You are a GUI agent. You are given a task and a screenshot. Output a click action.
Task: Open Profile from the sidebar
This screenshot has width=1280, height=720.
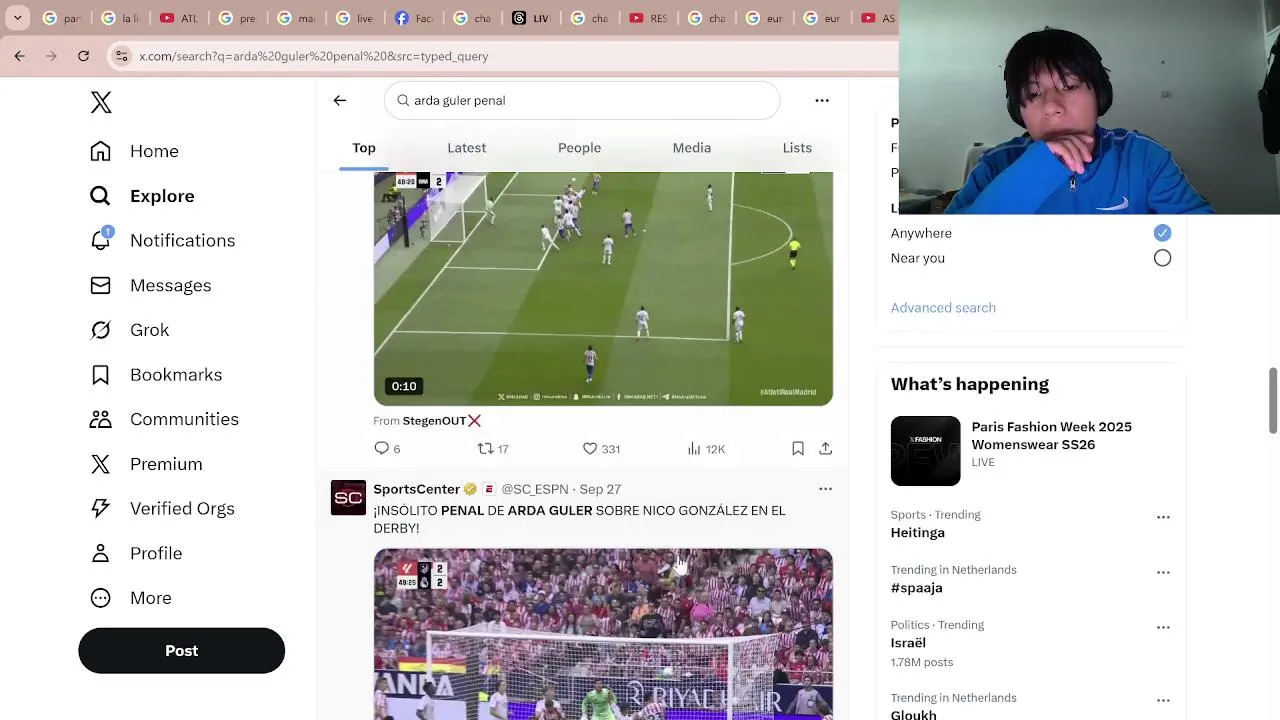[136, 553]
